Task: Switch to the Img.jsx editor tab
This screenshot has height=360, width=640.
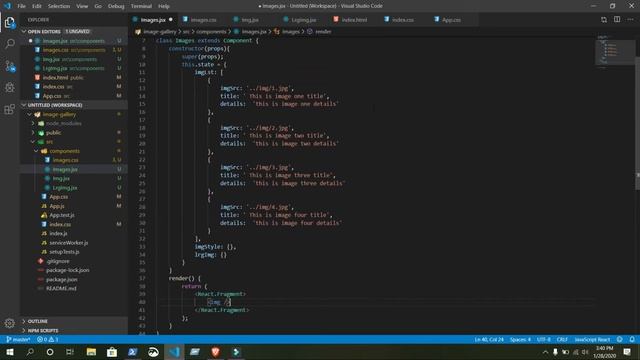Action: 249,20
